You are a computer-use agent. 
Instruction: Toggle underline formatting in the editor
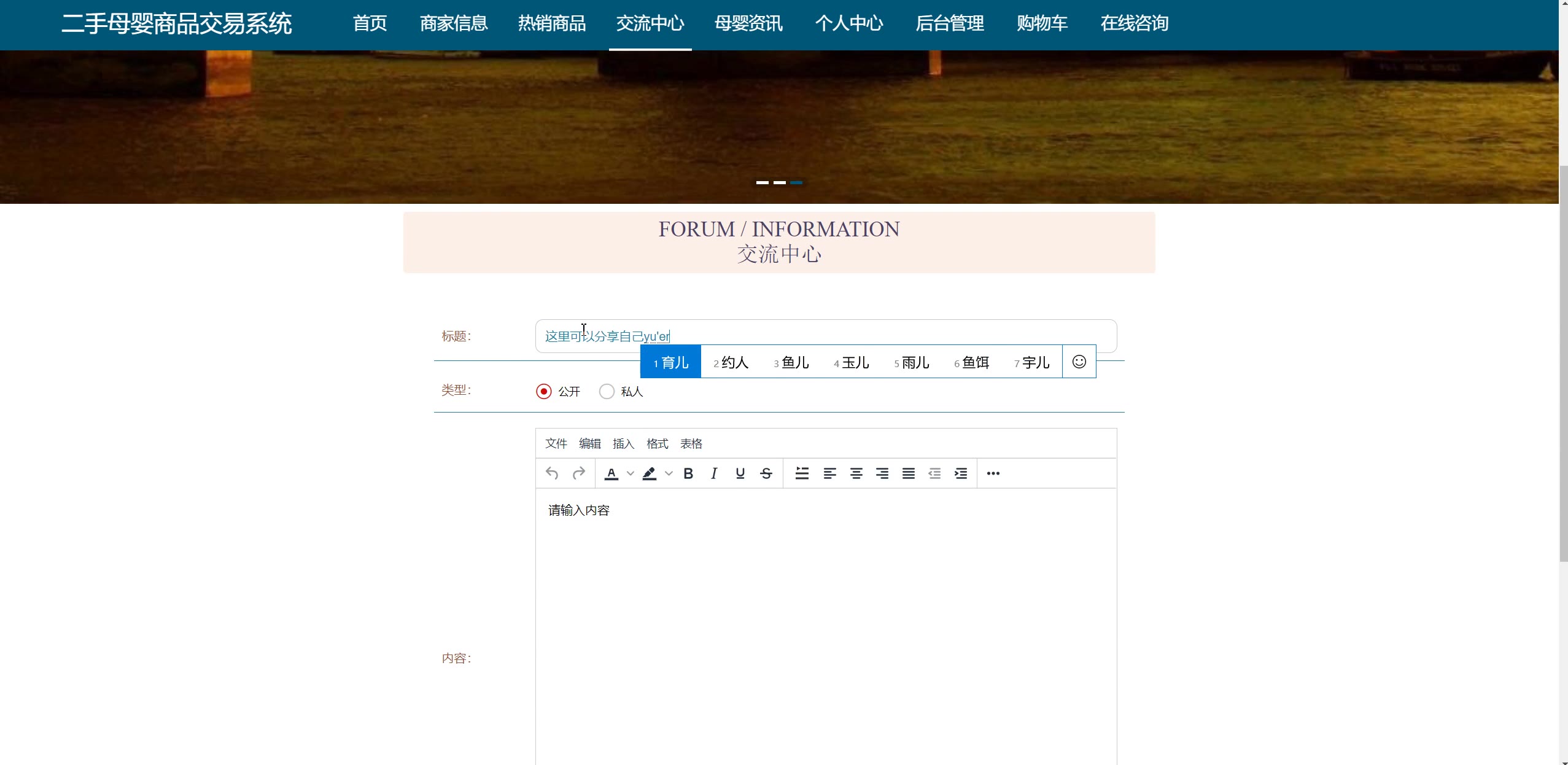[x=740, y=473]
